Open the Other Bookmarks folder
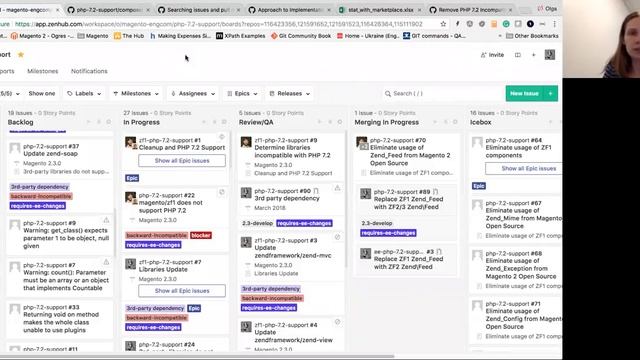 pos(532,36)
